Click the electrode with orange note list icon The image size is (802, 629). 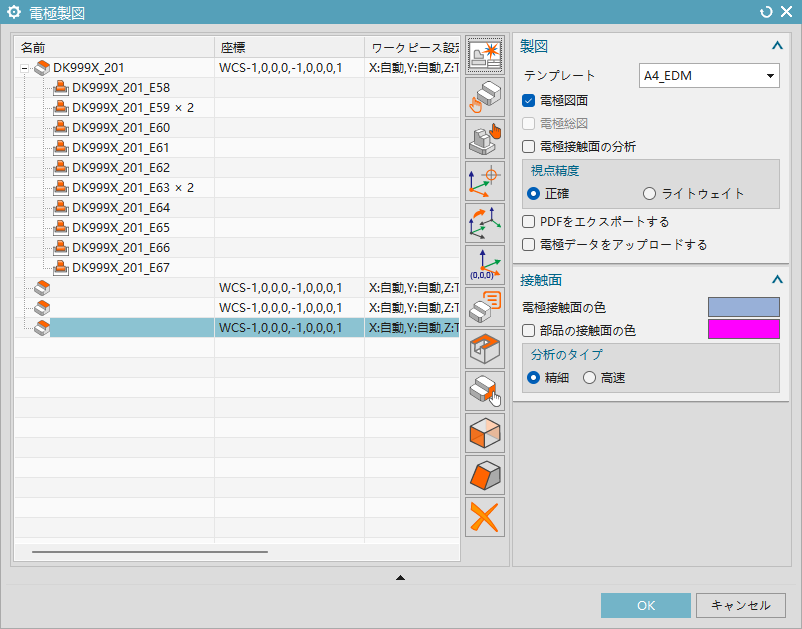click(485, 307)
